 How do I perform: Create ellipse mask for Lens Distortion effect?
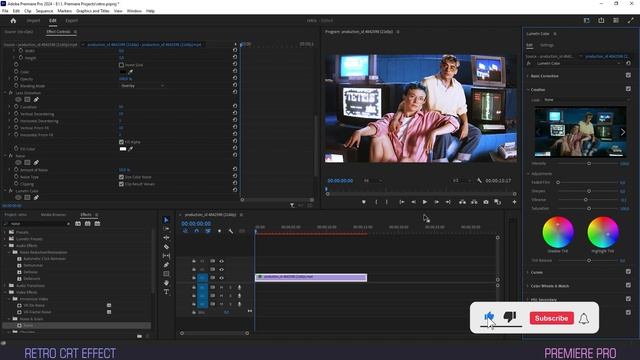pyautogui.click(x=18, y=100)
